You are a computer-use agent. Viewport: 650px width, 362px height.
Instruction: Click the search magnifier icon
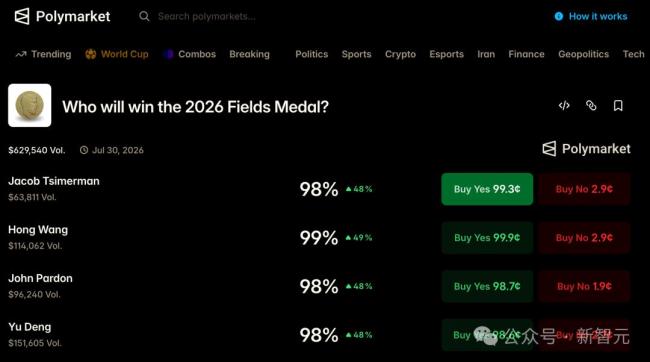coord(144,16)
